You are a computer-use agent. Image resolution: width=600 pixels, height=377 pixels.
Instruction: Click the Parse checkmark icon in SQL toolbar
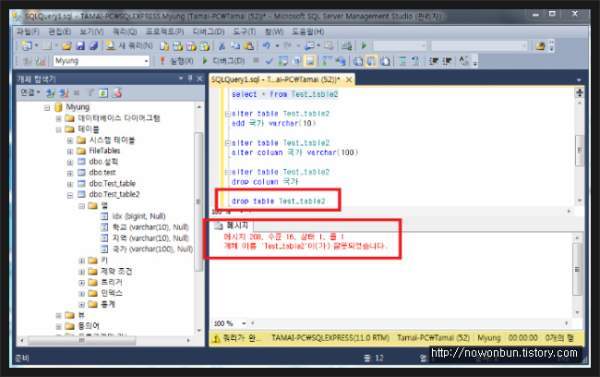[269, 61]
